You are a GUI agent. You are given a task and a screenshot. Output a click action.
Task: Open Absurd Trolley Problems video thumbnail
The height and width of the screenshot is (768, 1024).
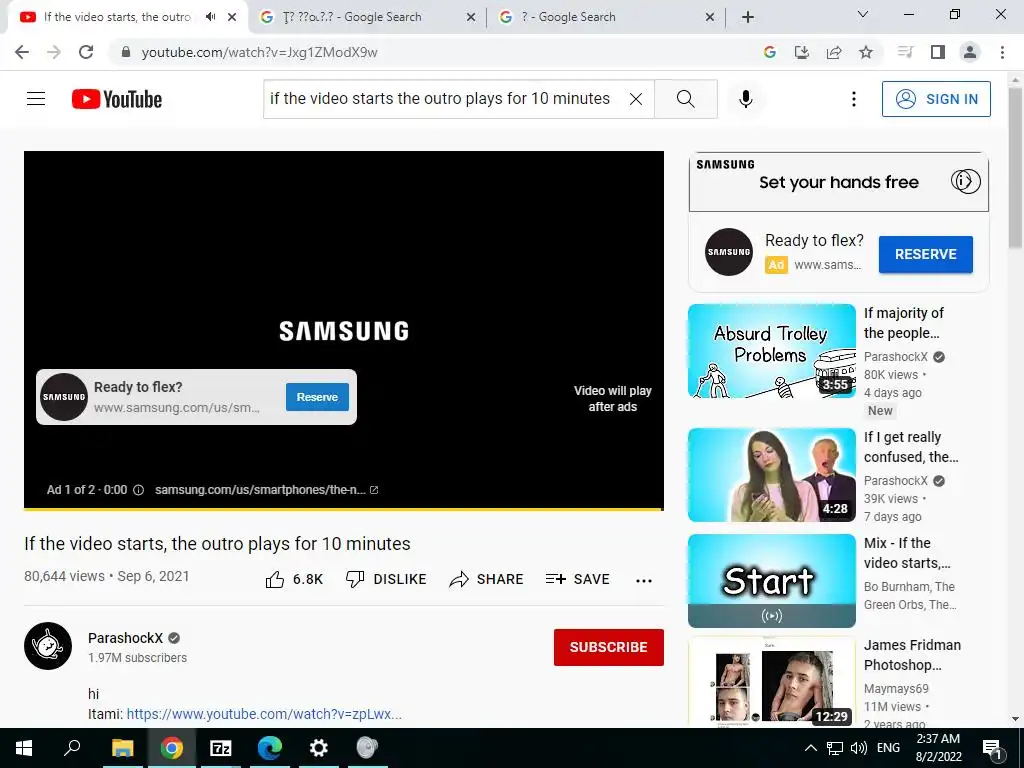click(772, 351)
